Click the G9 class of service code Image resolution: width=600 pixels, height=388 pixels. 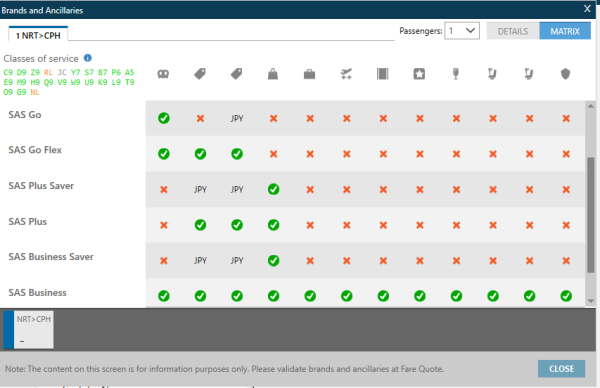(x=21, y=92)
